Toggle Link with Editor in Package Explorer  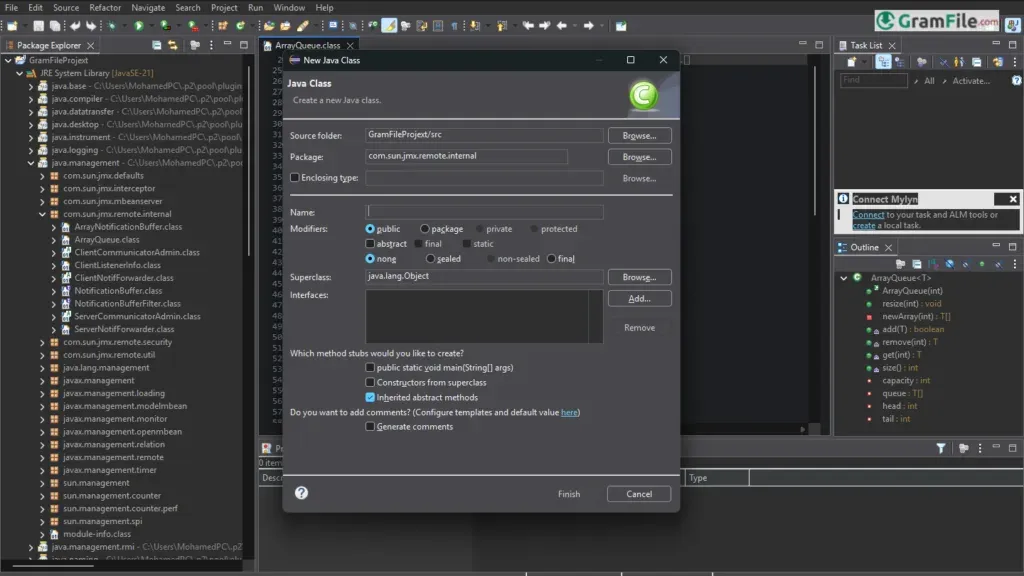(173, 45)
